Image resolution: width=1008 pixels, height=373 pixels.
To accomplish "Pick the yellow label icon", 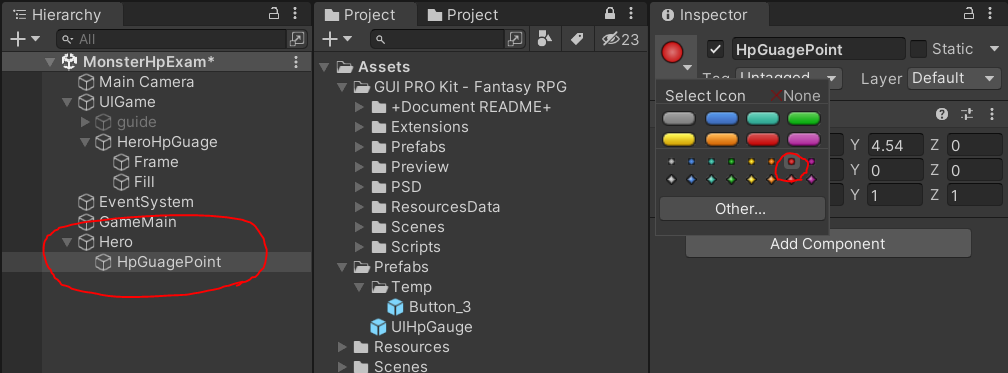I will tap(679, 139).
